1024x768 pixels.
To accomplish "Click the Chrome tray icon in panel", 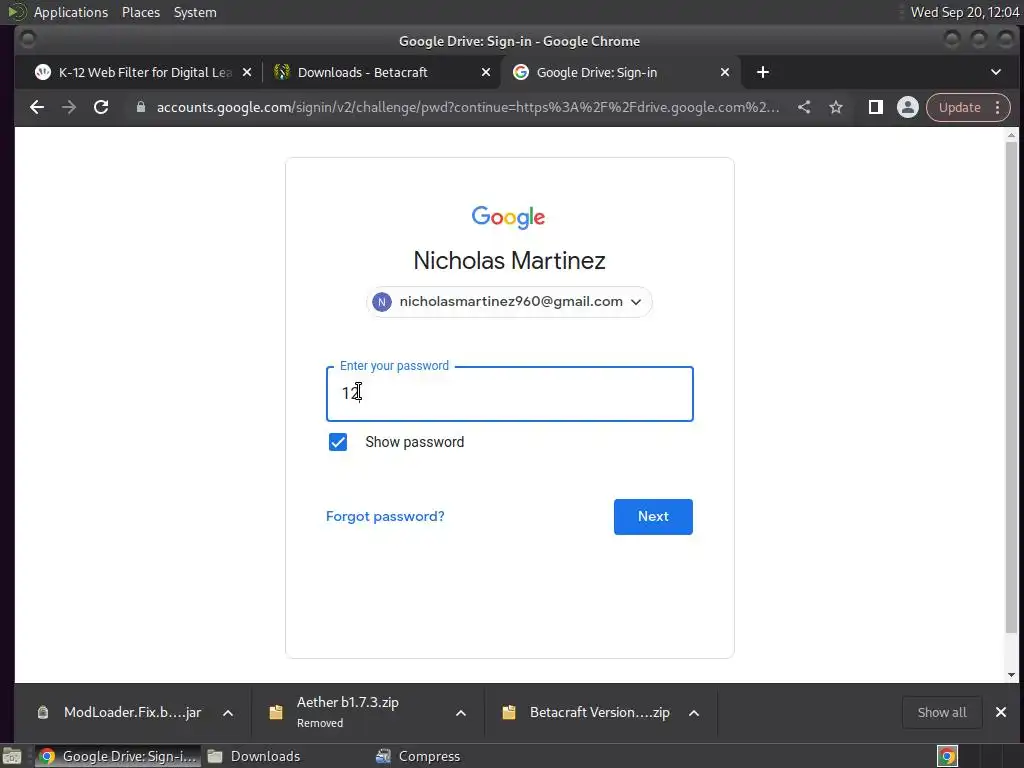I will [x=947, y=756].
